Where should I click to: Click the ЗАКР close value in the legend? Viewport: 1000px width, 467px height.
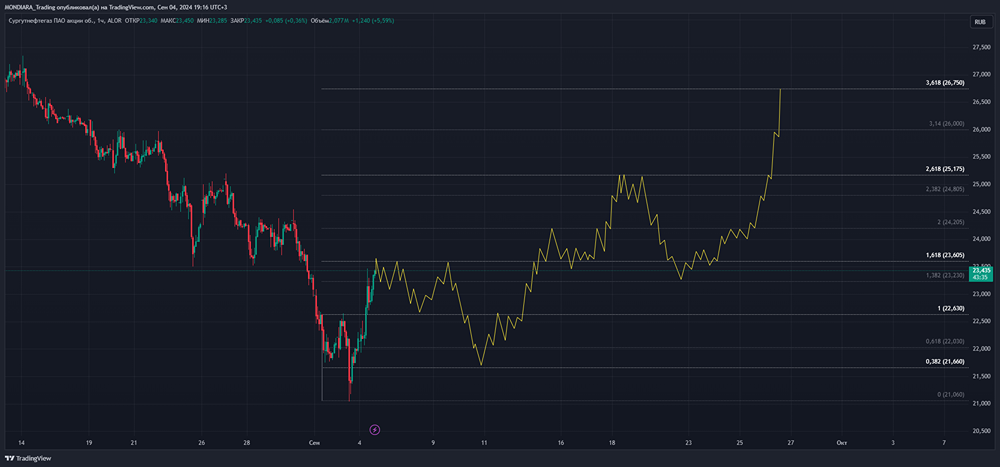point(253,20)
